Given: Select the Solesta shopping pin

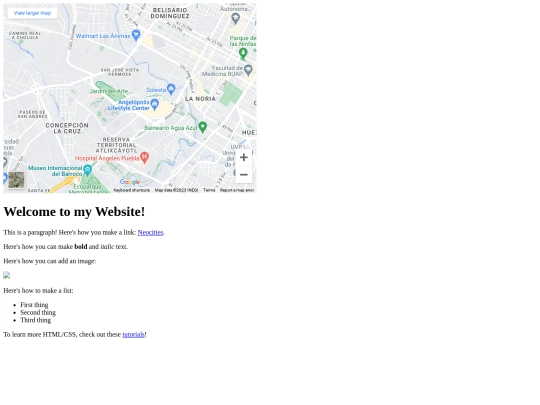Looking at the screenshot, I should tap(171, 89).
